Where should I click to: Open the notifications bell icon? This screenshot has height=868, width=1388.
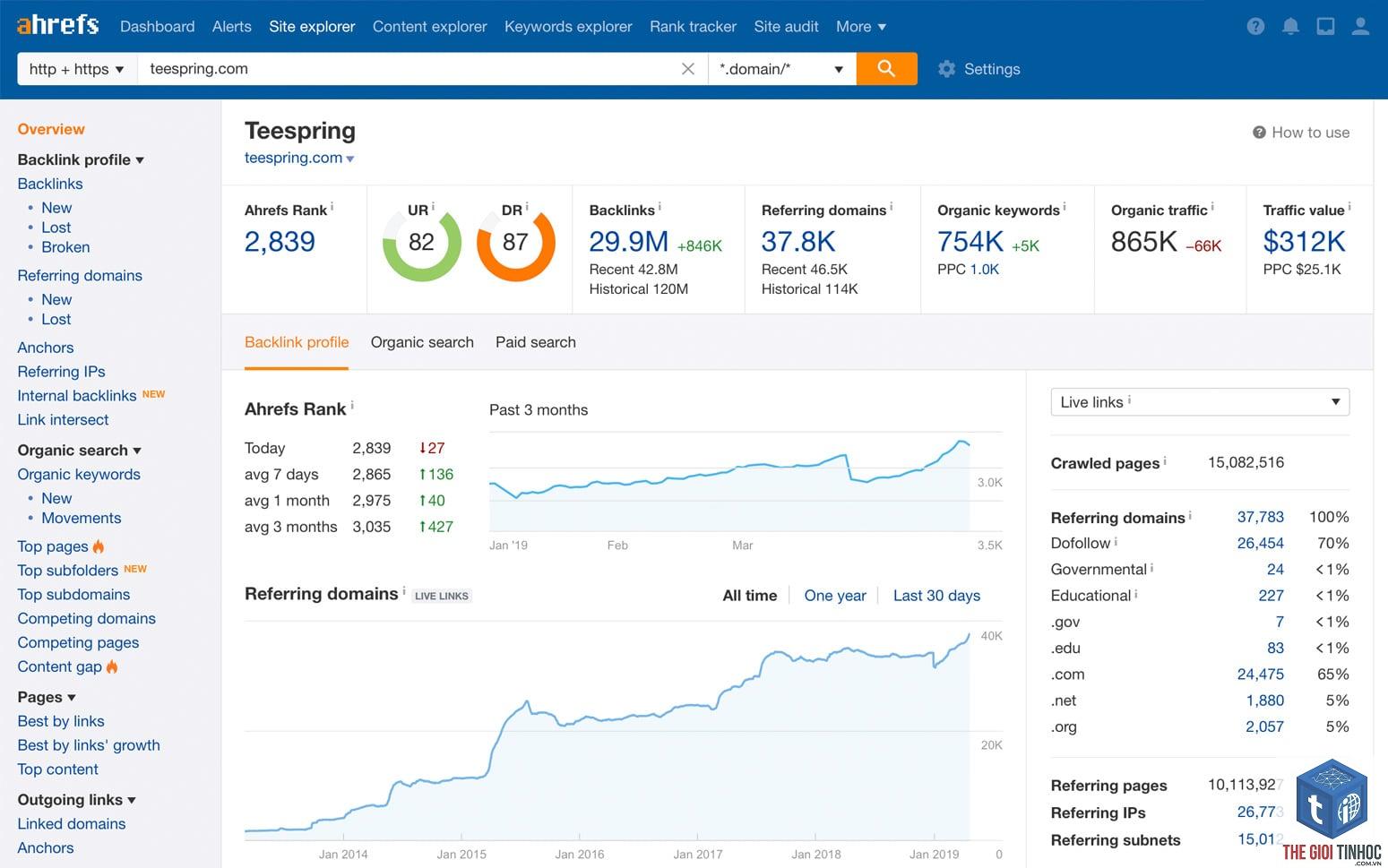tap(1290, 26)
